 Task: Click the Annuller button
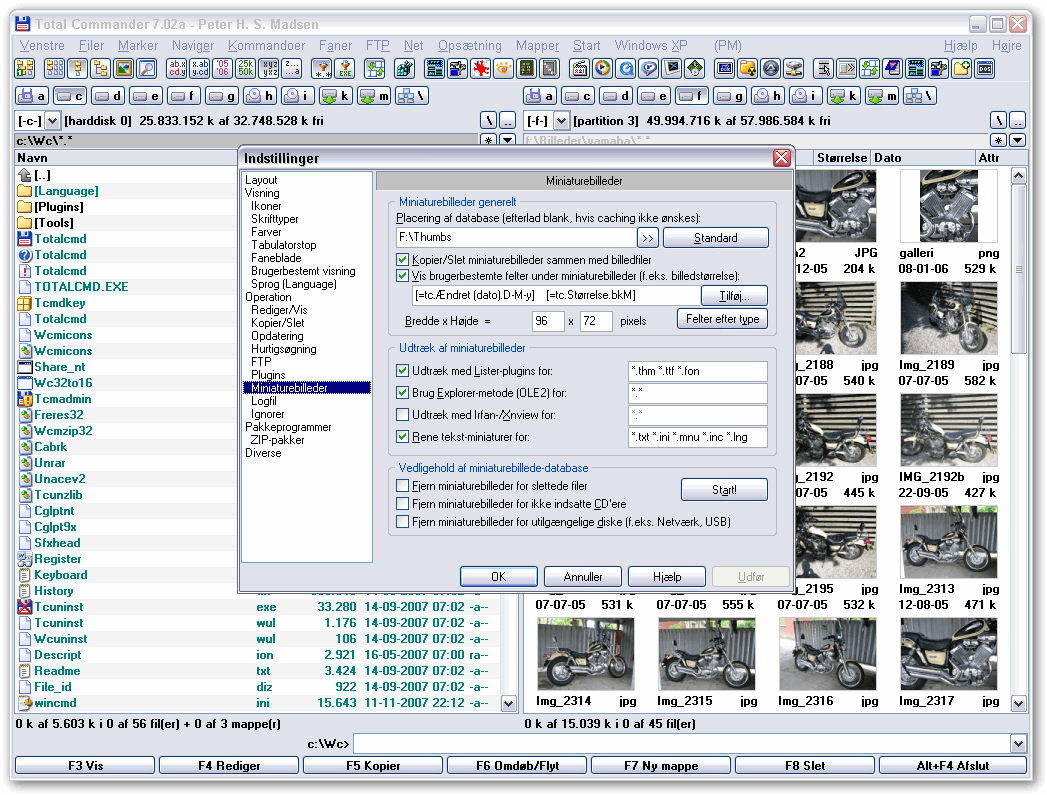click(x=583, y=577)
